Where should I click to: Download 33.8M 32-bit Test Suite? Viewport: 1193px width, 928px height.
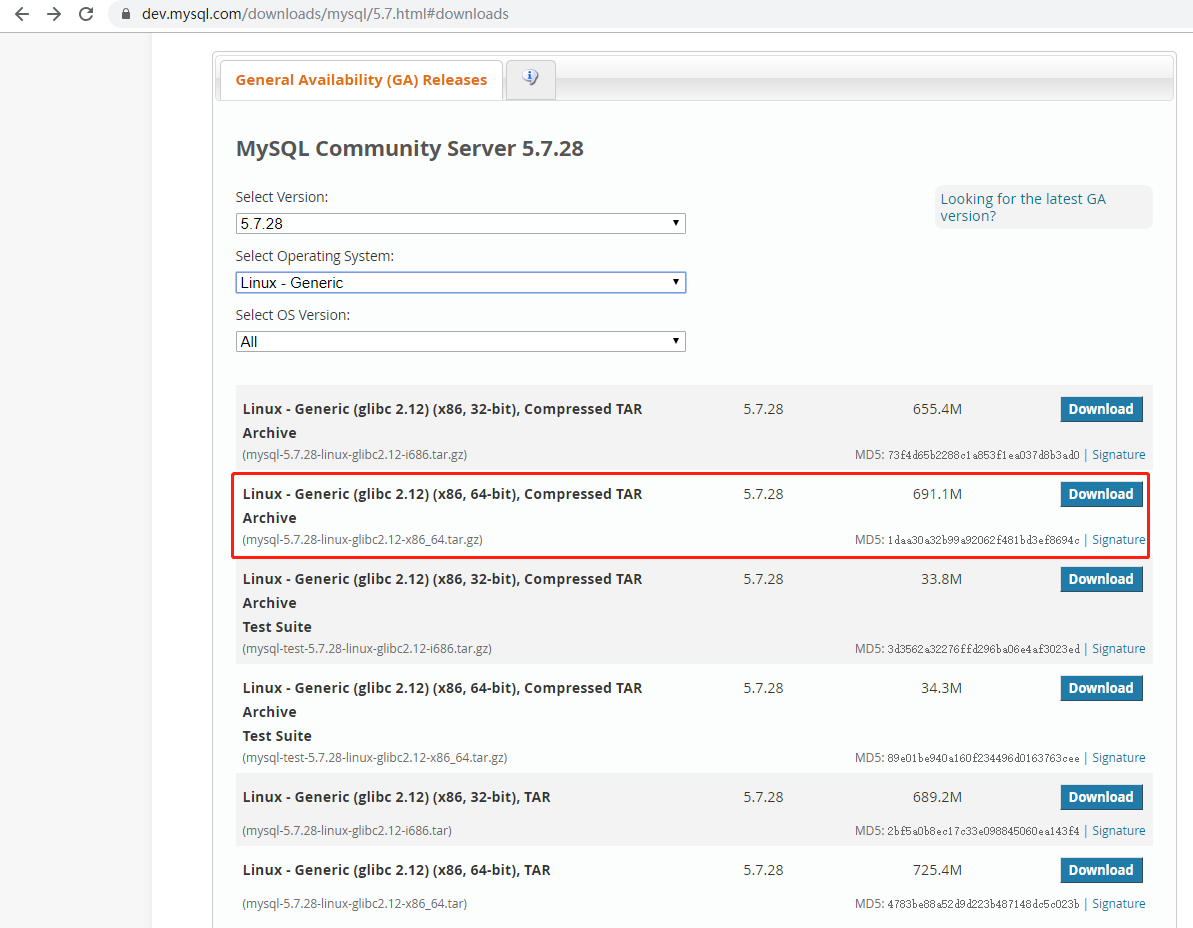tap(1101, 580)
